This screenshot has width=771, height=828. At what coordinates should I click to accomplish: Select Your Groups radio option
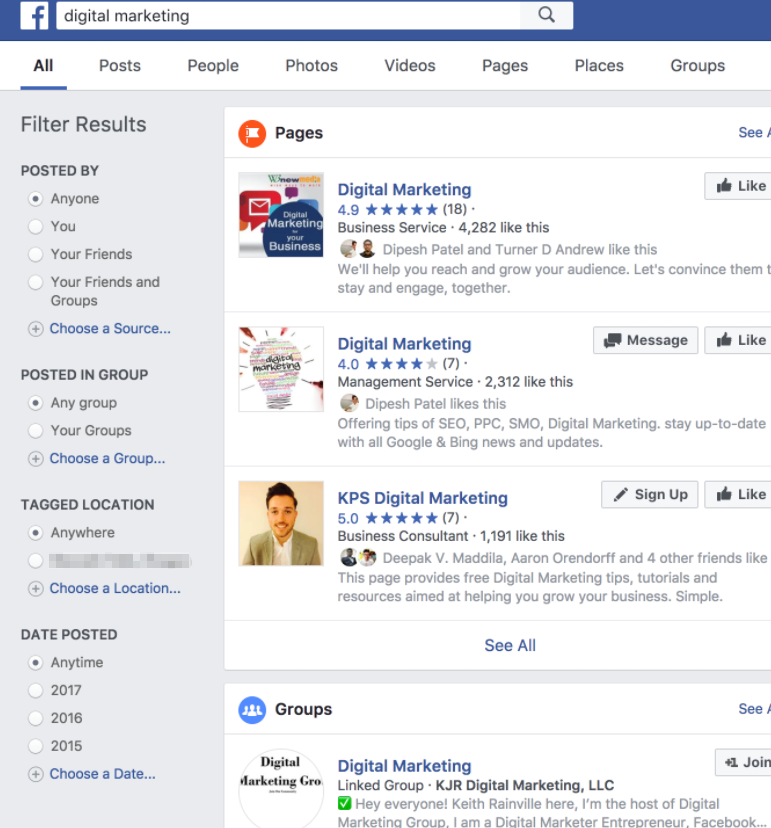tap(35, 431)
